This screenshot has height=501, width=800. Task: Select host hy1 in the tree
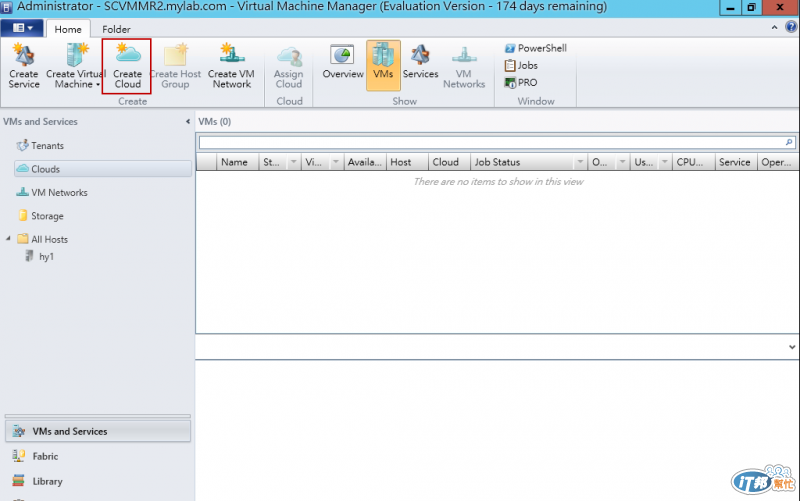(39, 257)
